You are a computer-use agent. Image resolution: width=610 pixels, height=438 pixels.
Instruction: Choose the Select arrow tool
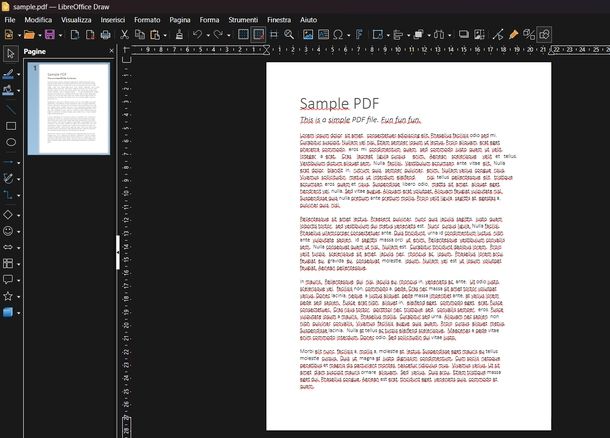pyautogui.click(x=11, y=53)
